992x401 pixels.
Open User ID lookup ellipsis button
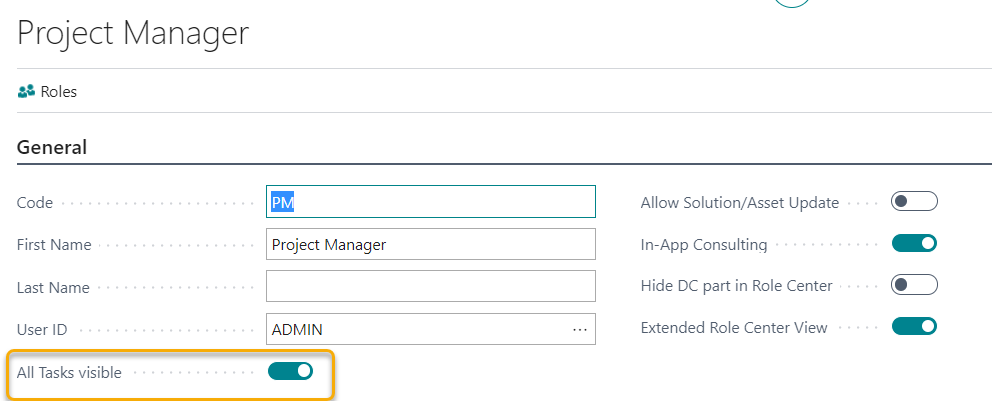click(x=580, y=329)
